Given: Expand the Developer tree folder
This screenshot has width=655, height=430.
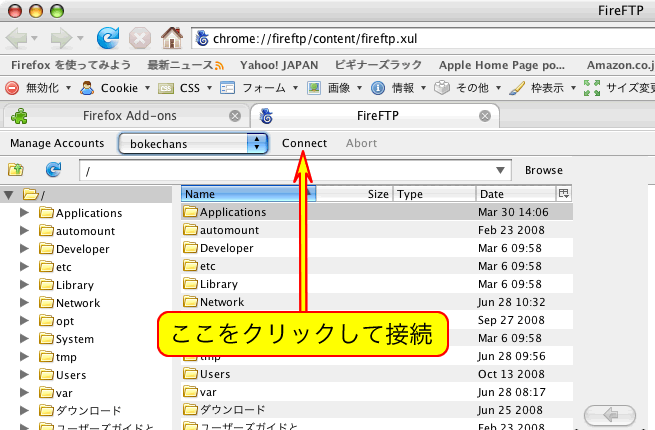Looking at the screenshot, I should [24, 248].
